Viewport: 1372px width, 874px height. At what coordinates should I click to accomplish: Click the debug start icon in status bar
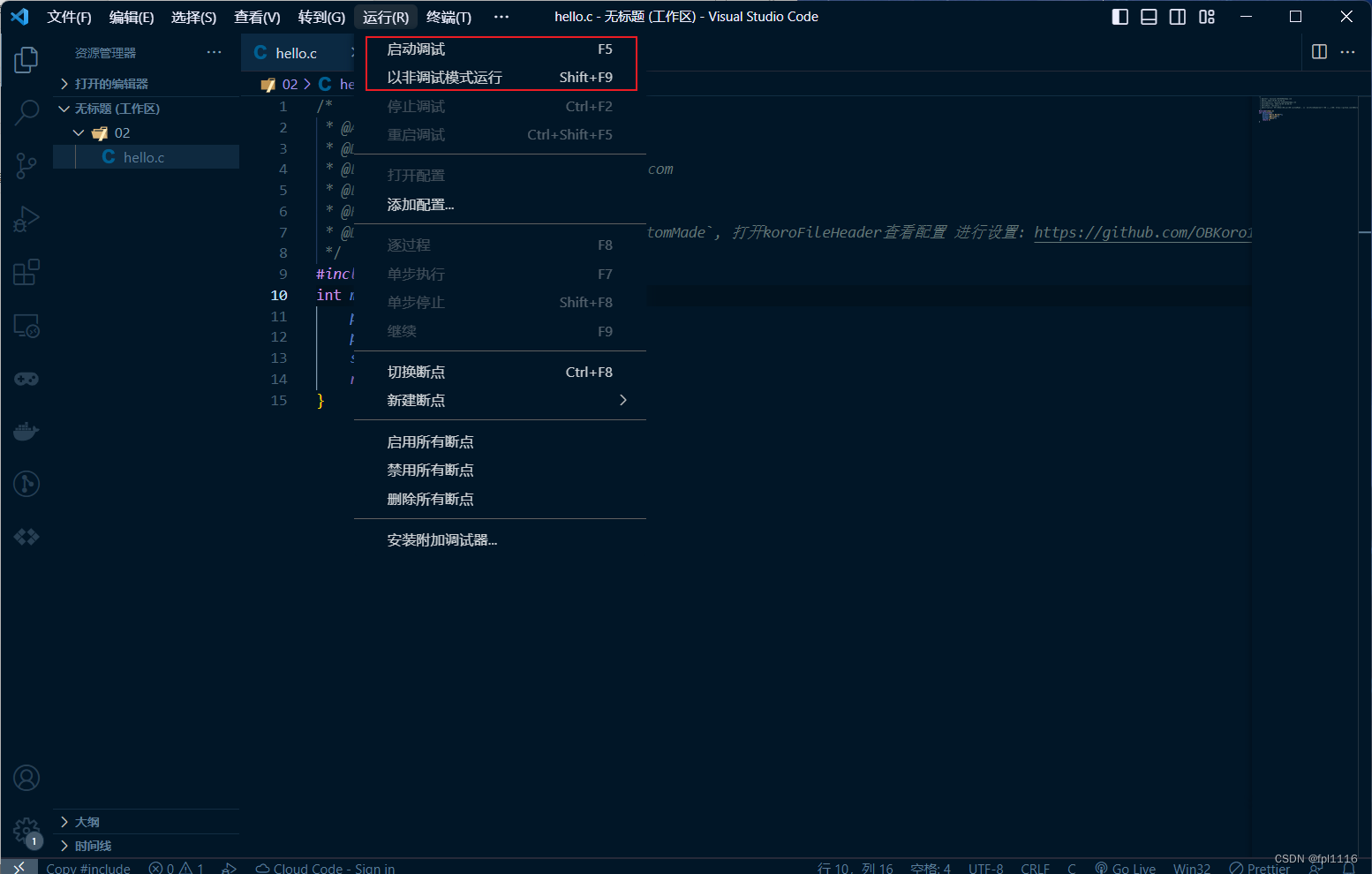click(x=229, y=868)
